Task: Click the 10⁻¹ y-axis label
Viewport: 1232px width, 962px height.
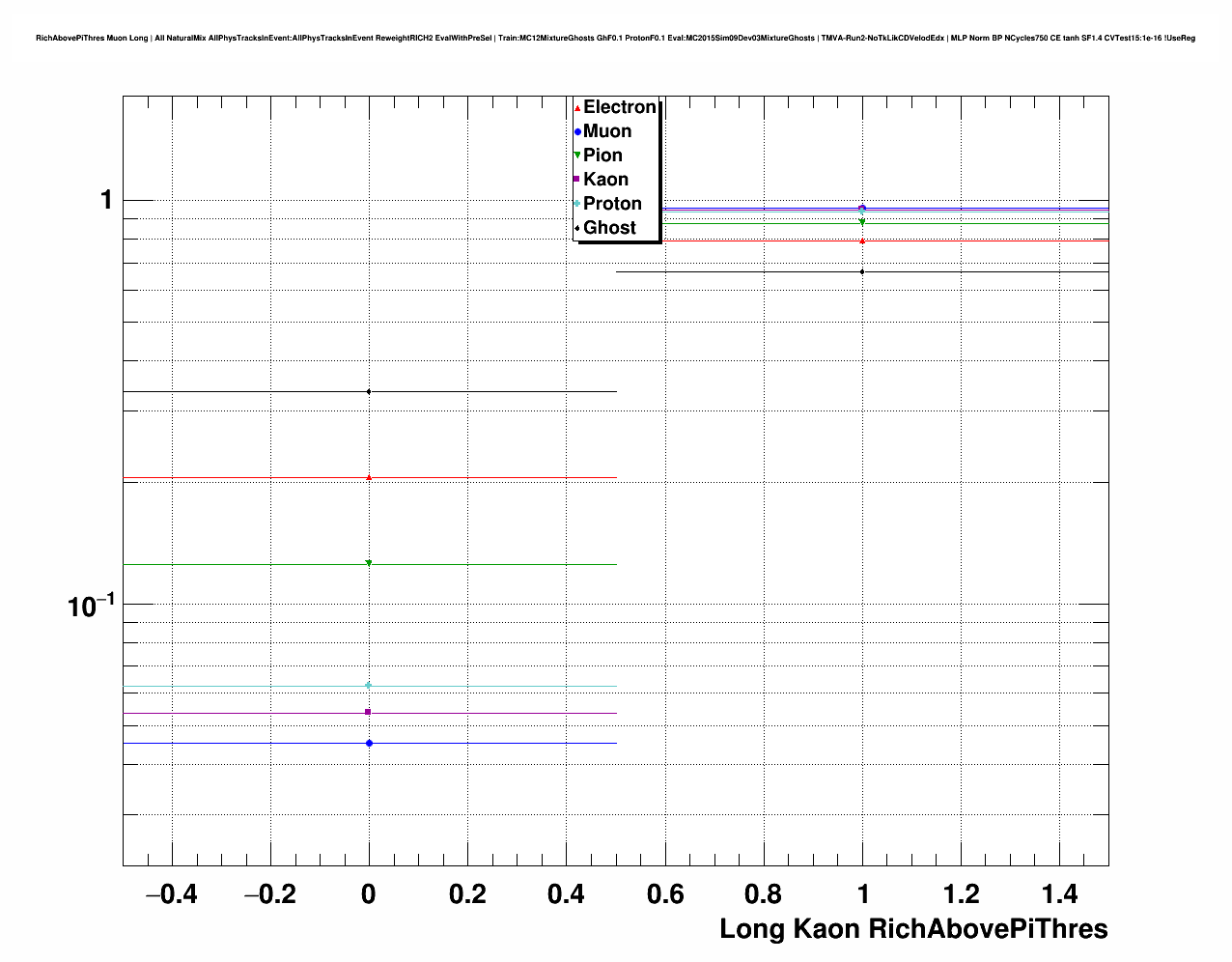Action: (91, 607)
